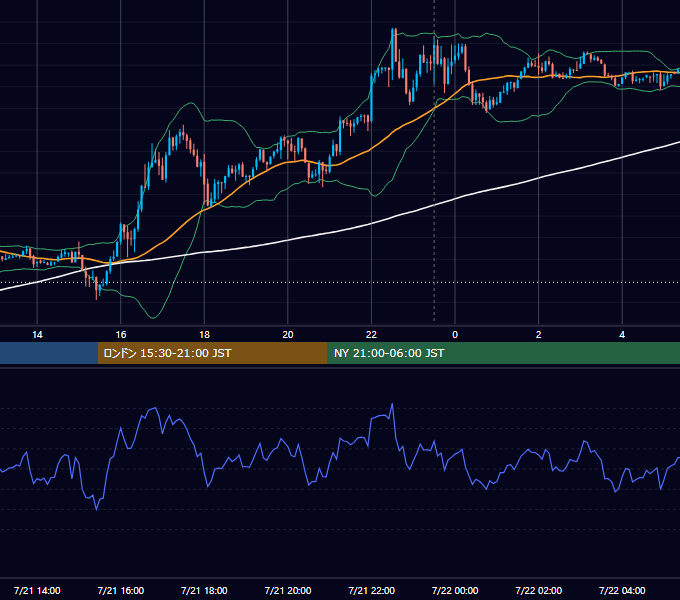Screen dimensions: 680x600
Task: Click the '22' hour label on price chart axis
Action: coord(371,335)
